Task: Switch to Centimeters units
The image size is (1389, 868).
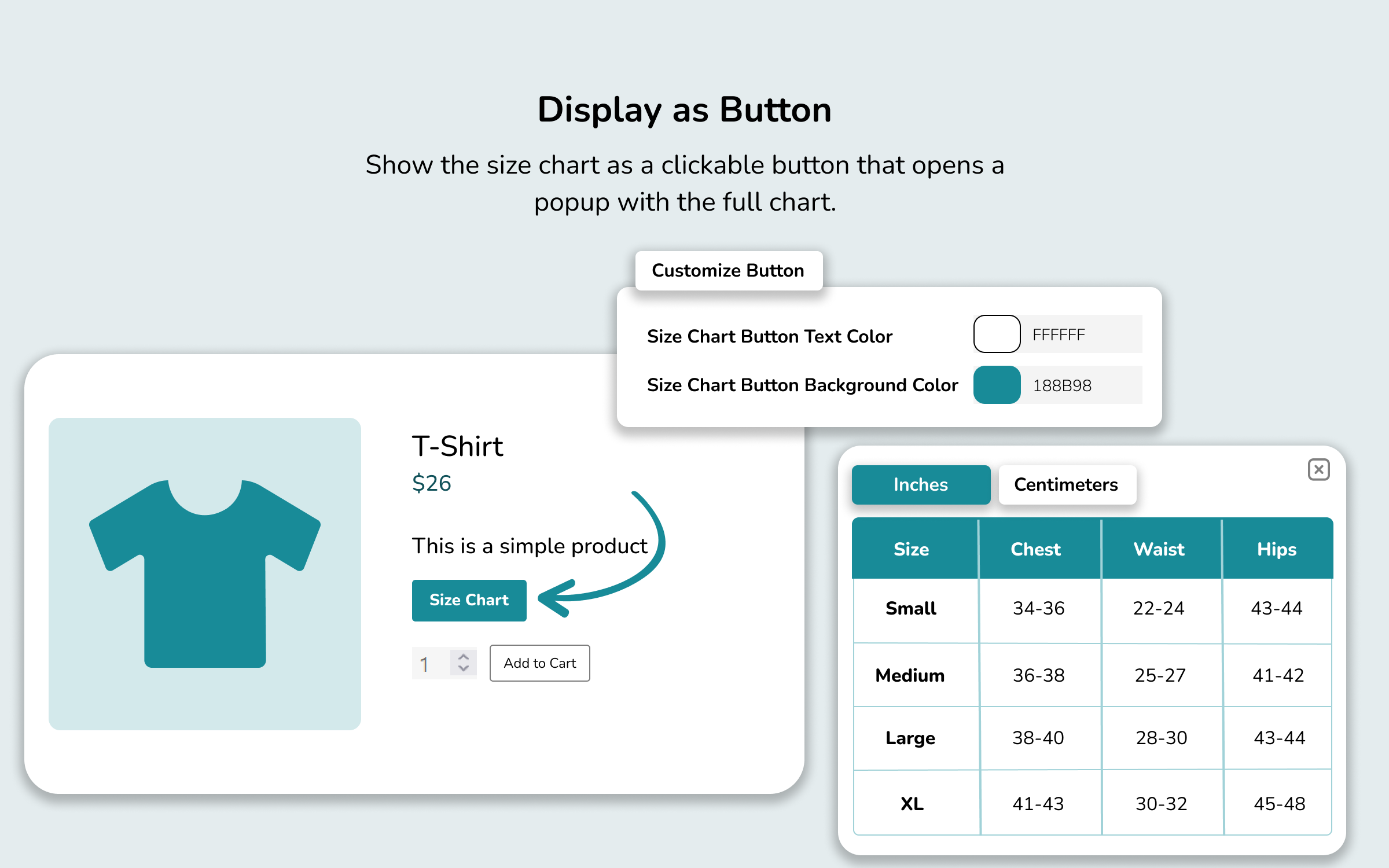Action: tap(1067, 484)
